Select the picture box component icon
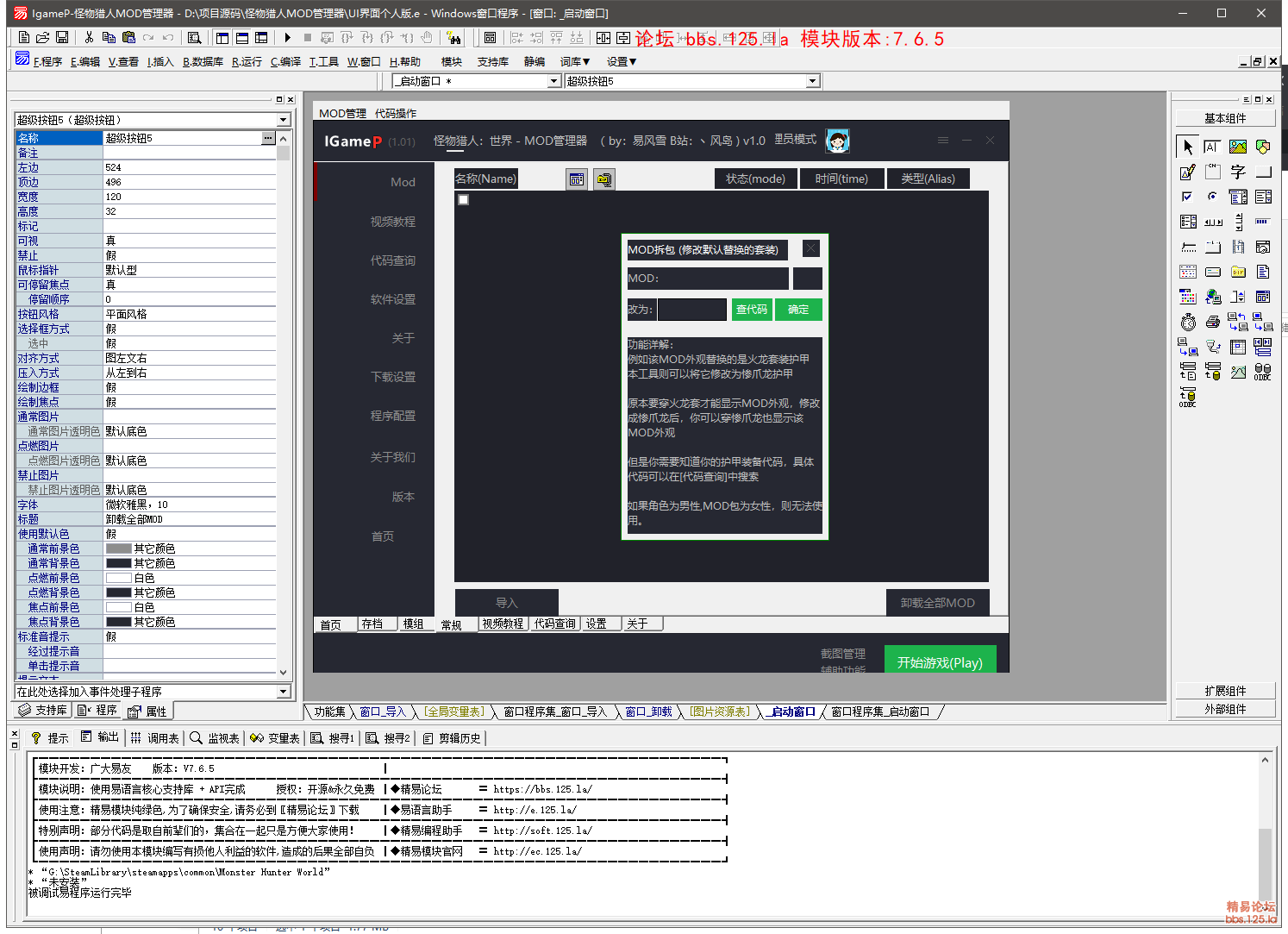This screenshot has width=1288, height=934. point(1238,147)
